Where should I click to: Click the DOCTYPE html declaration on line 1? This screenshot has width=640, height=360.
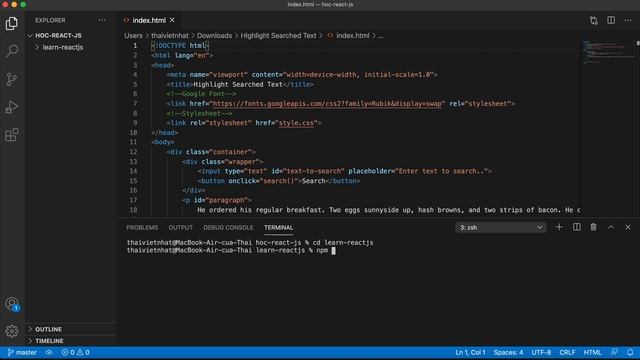[180, 46]
